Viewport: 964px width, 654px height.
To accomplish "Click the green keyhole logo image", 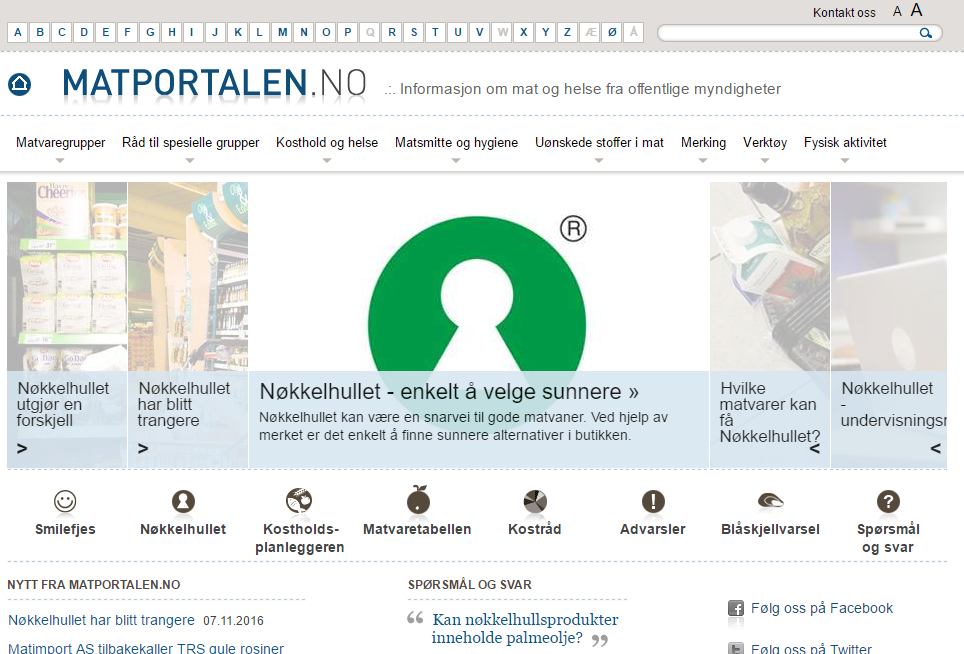I will click(477, 295).
